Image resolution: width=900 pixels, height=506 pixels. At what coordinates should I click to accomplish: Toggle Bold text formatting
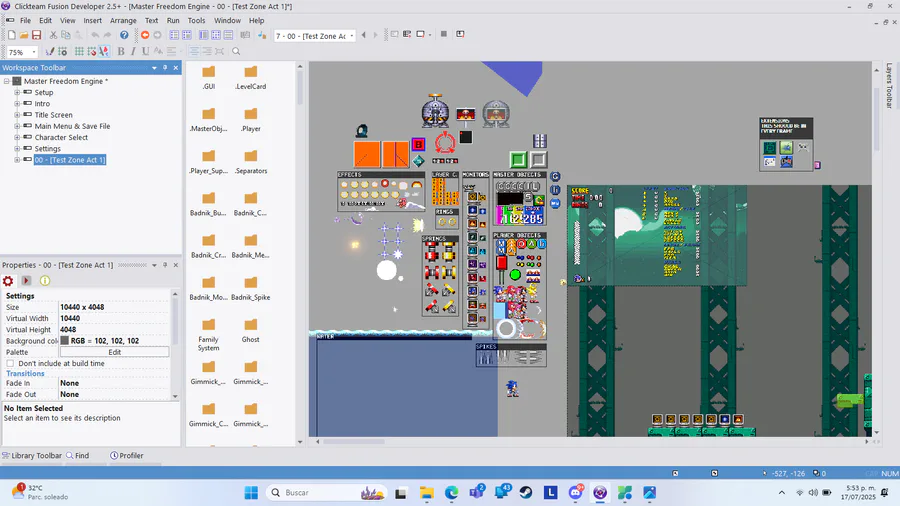pos(121,52)
